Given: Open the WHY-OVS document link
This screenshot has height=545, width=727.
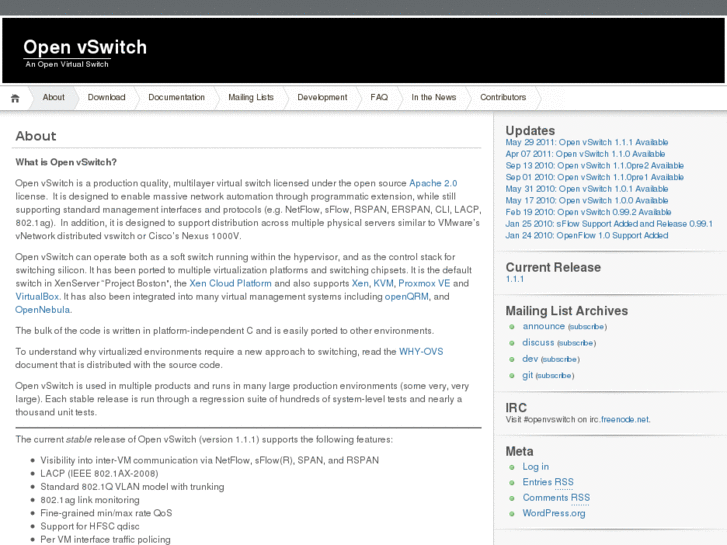Looking at the screenshot, I should (x=421, y=352).
